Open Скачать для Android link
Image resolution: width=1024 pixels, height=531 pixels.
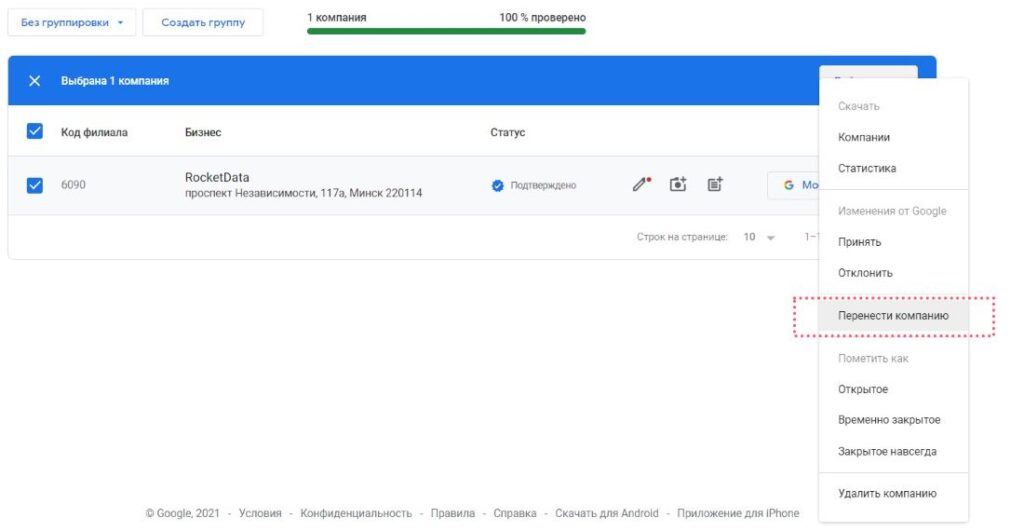[x=606, y=513]
